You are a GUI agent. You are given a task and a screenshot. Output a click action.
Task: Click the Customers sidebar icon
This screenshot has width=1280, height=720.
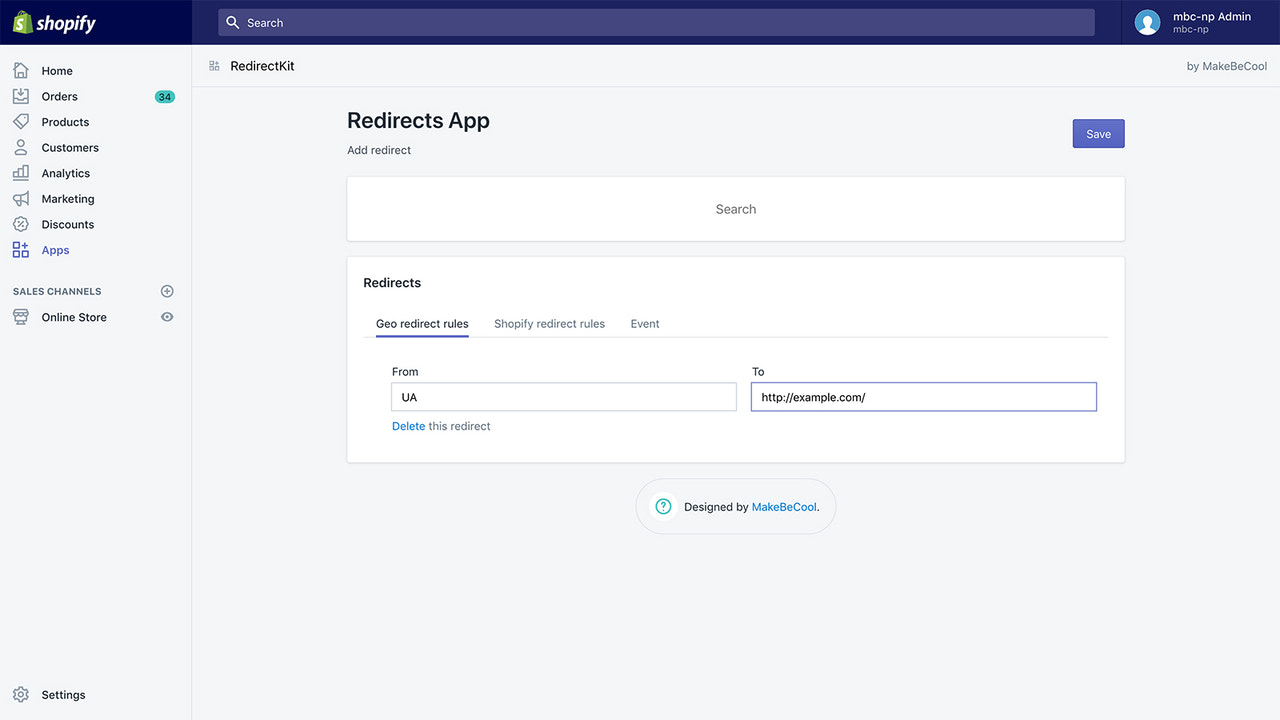[21, 147]
